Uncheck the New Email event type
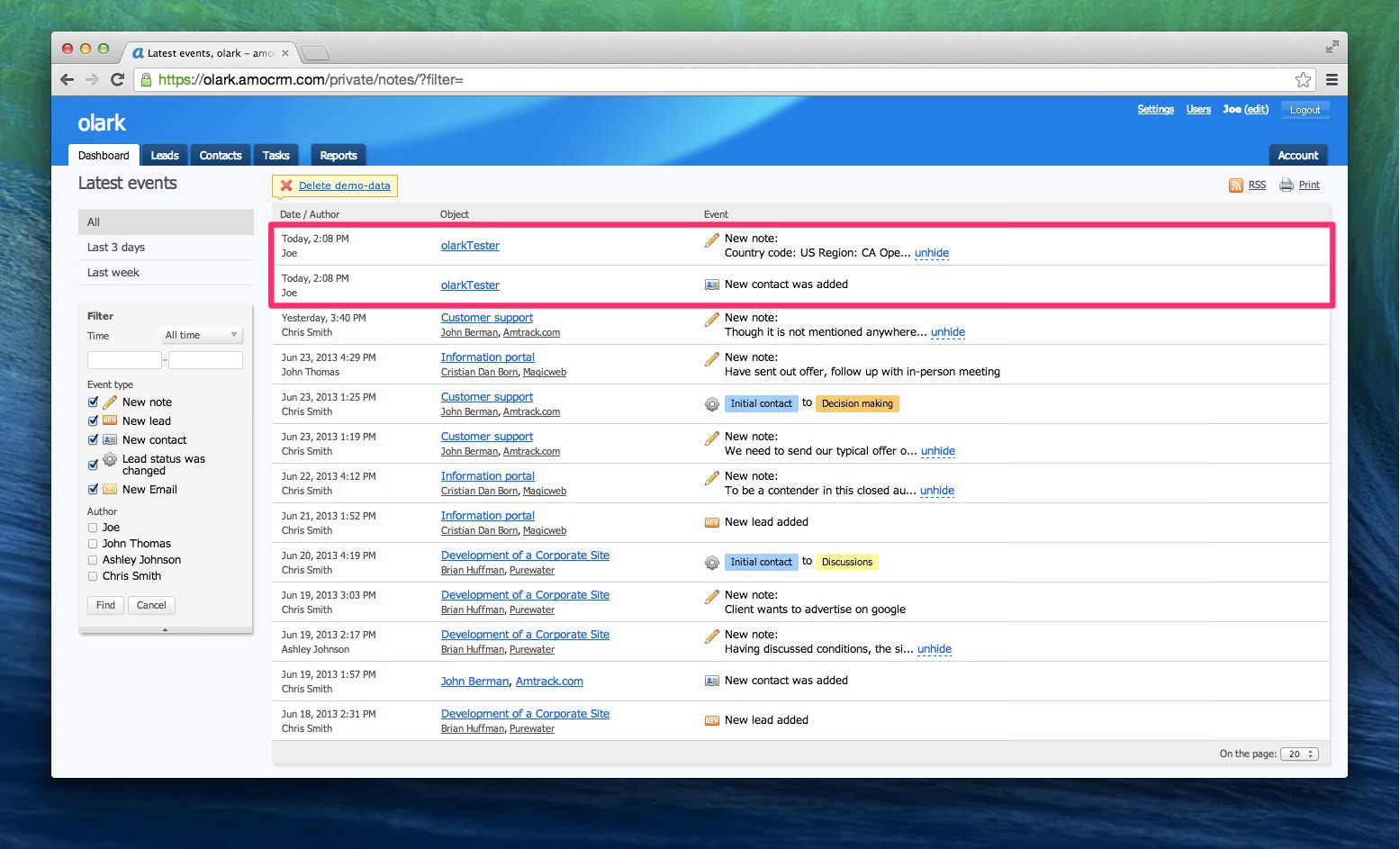Screen dimensions: 1400x849 point(93,490)
